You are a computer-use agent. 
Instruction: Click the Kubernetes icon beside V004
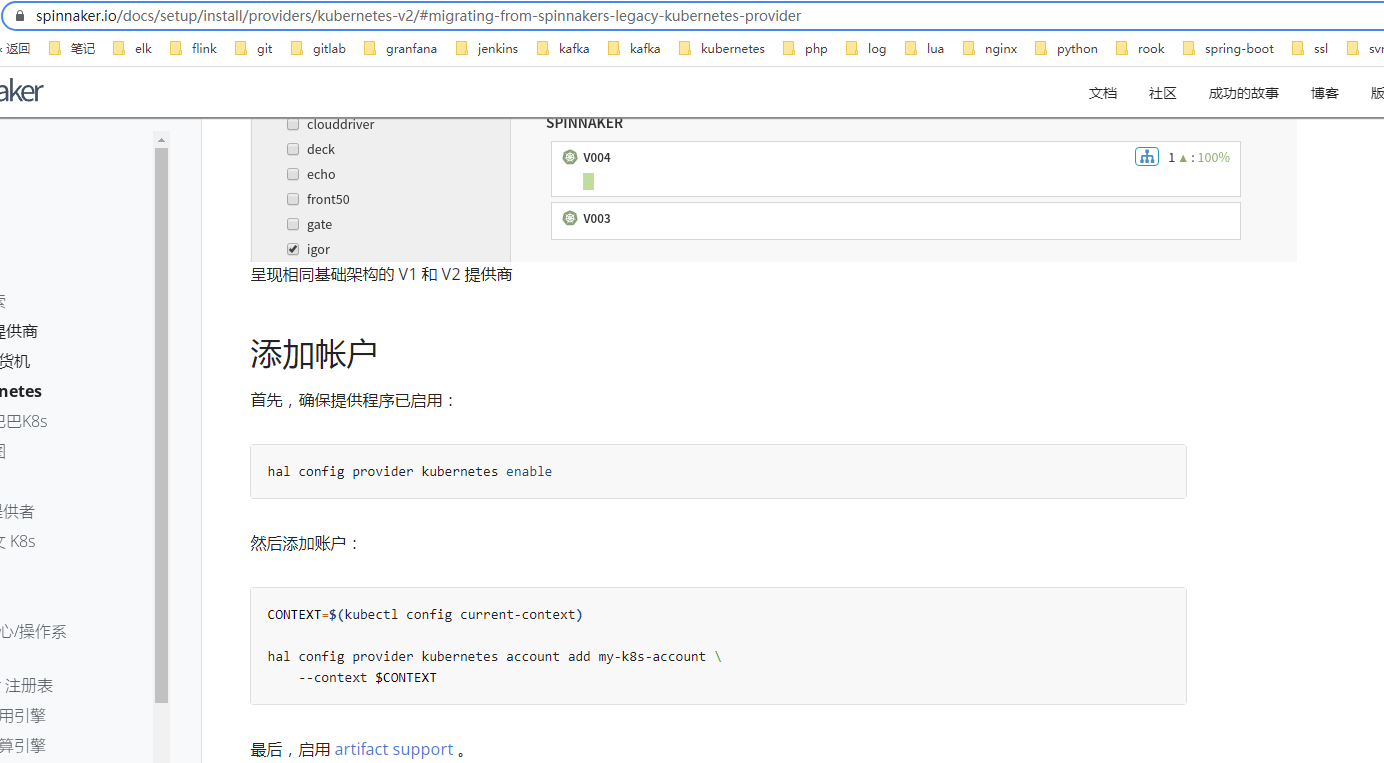click(x=570, y=157)
